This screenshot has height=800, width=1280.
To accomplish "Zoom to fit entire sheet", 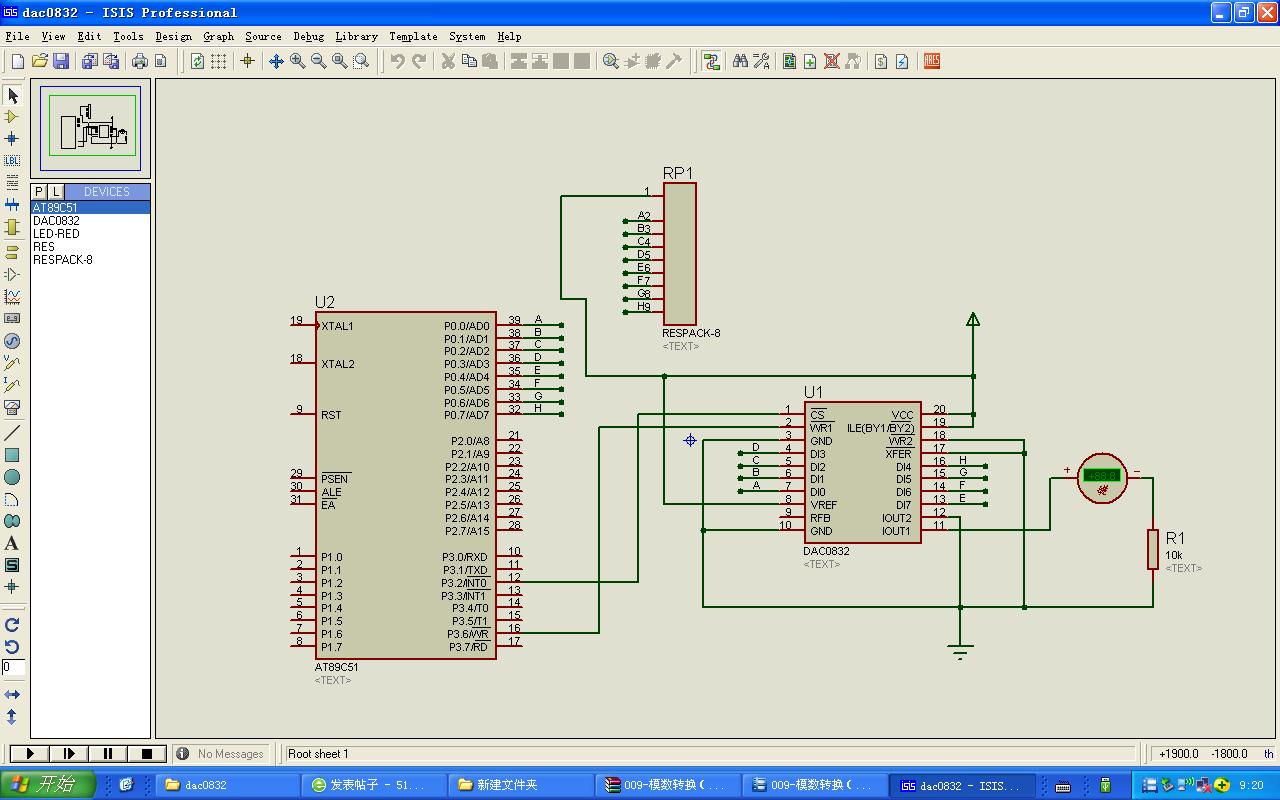I will (340, 61).
